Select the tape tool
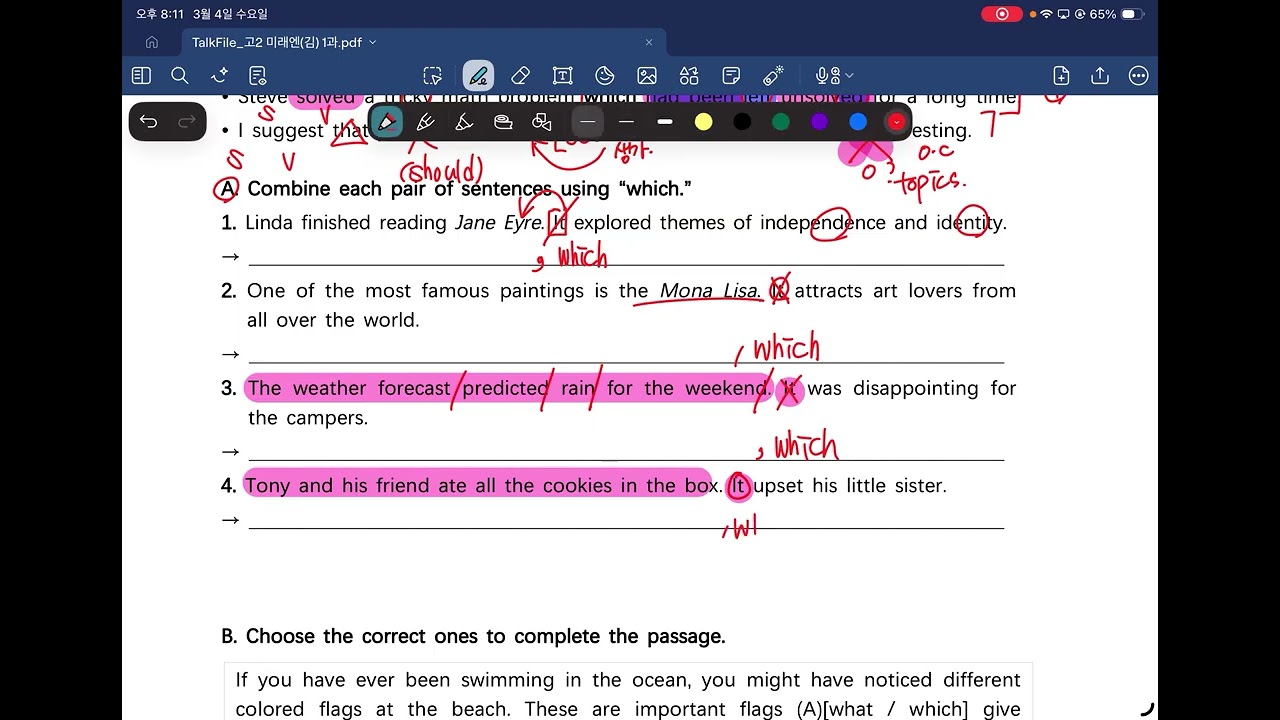 click(503, 122)
